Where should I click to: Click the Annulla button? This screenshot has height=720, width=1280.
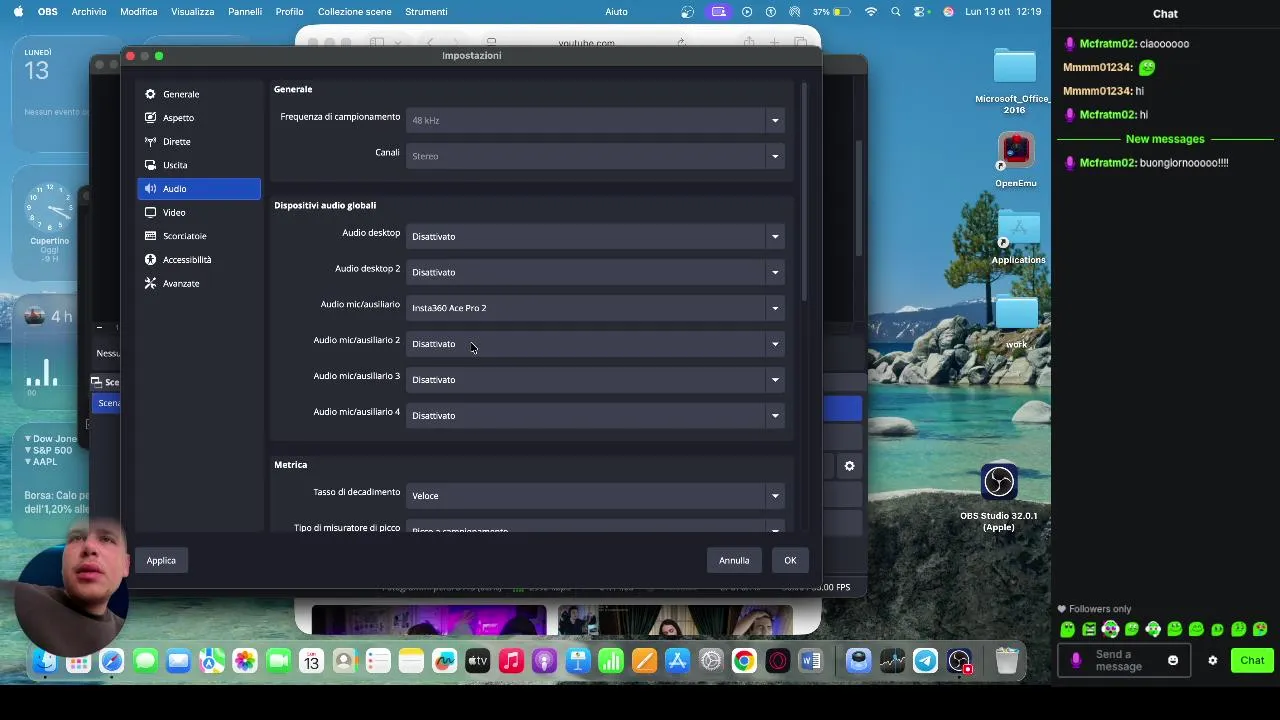point(734,561)
